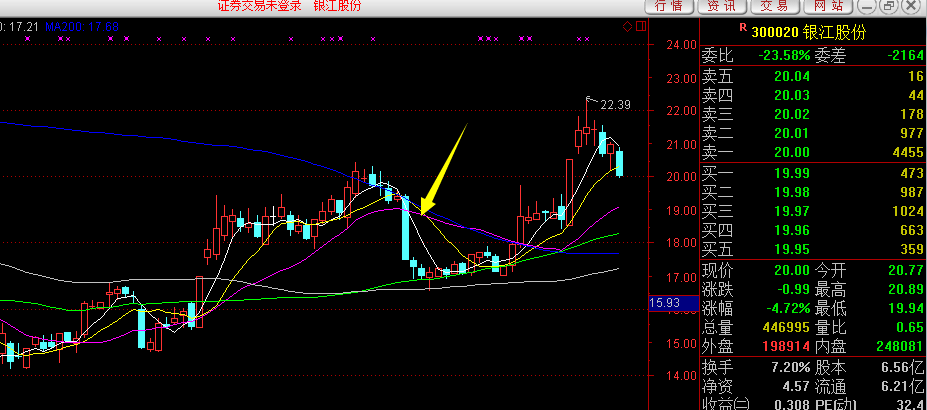
Task: Select the 买四 bid price 19.96
Action: click(792, 230)
